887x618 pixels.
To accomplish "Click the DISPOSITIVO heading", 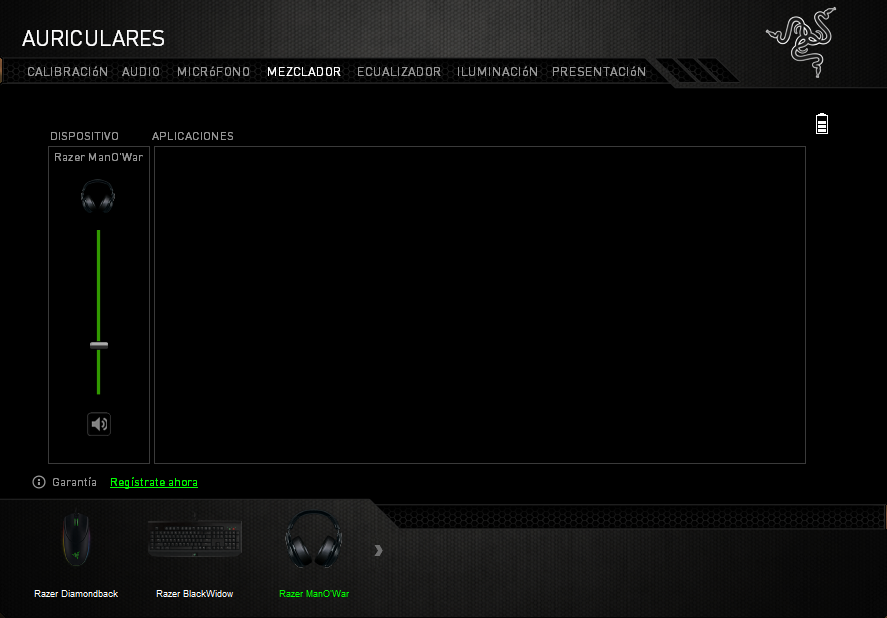I will pyautogui.click(x=84, y=136).
